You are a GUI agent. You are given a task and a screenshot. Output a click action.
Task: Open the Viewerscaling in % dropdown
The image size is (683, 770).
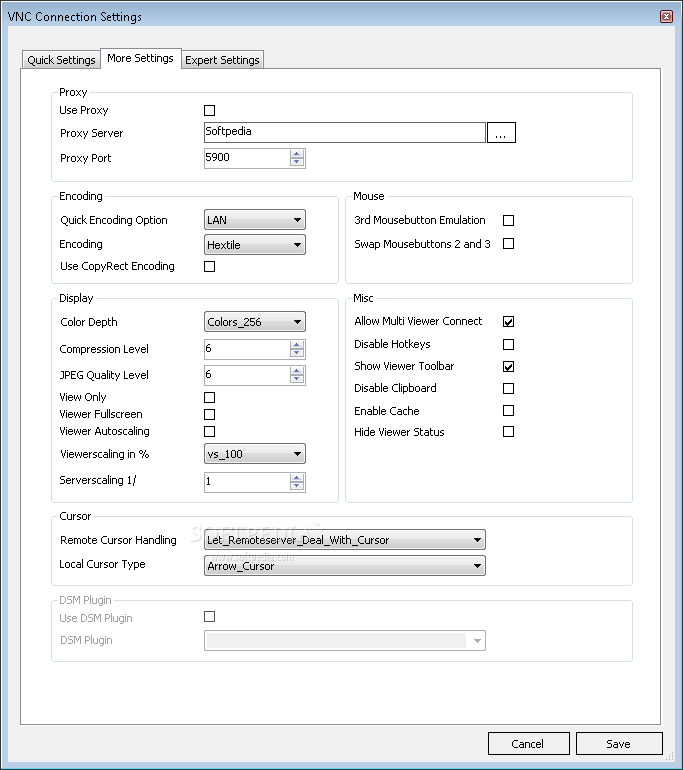255,454
